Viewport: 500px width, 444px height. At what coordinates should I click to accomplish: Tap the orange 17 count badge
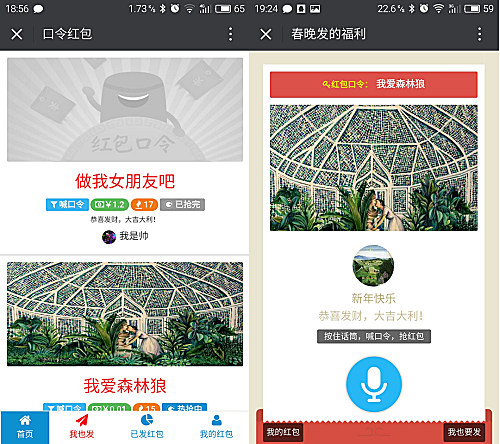point(144,204)
